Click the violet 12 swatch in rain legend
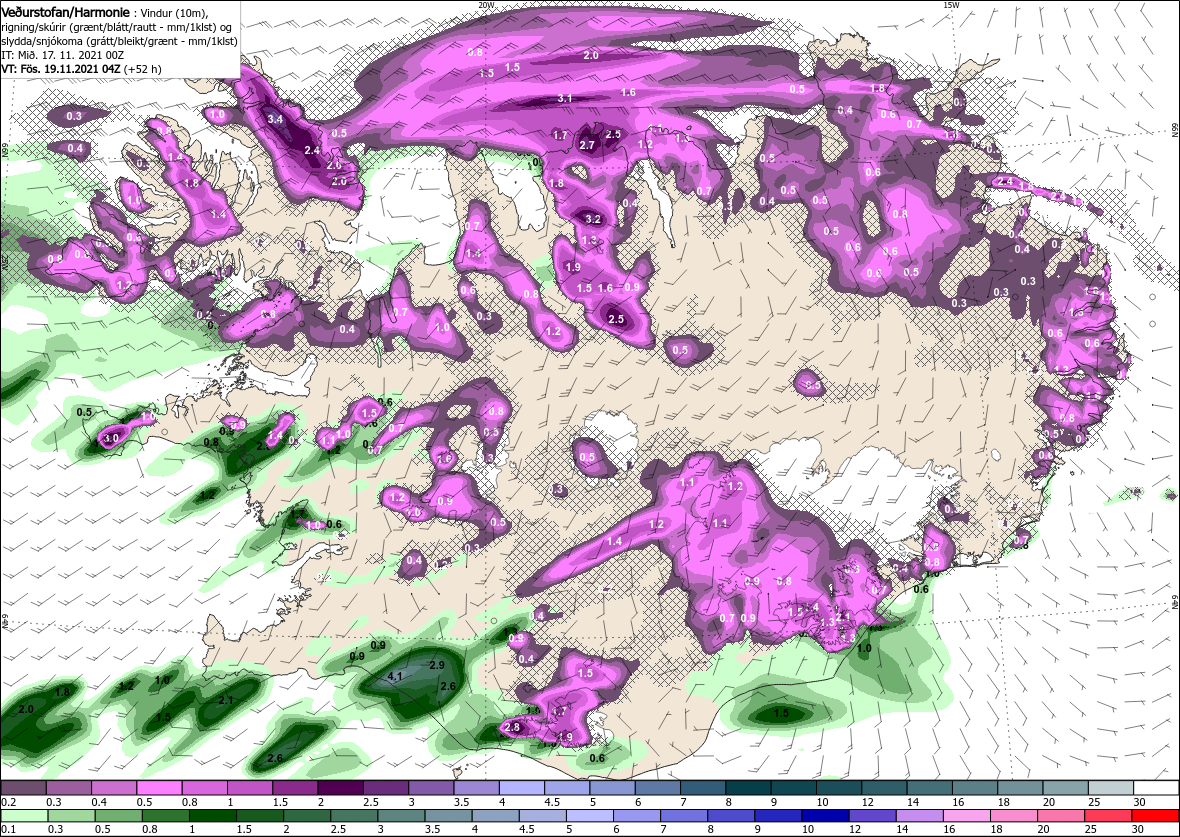The width and height of the screenshot is (1180, 837). click(872, 816)
